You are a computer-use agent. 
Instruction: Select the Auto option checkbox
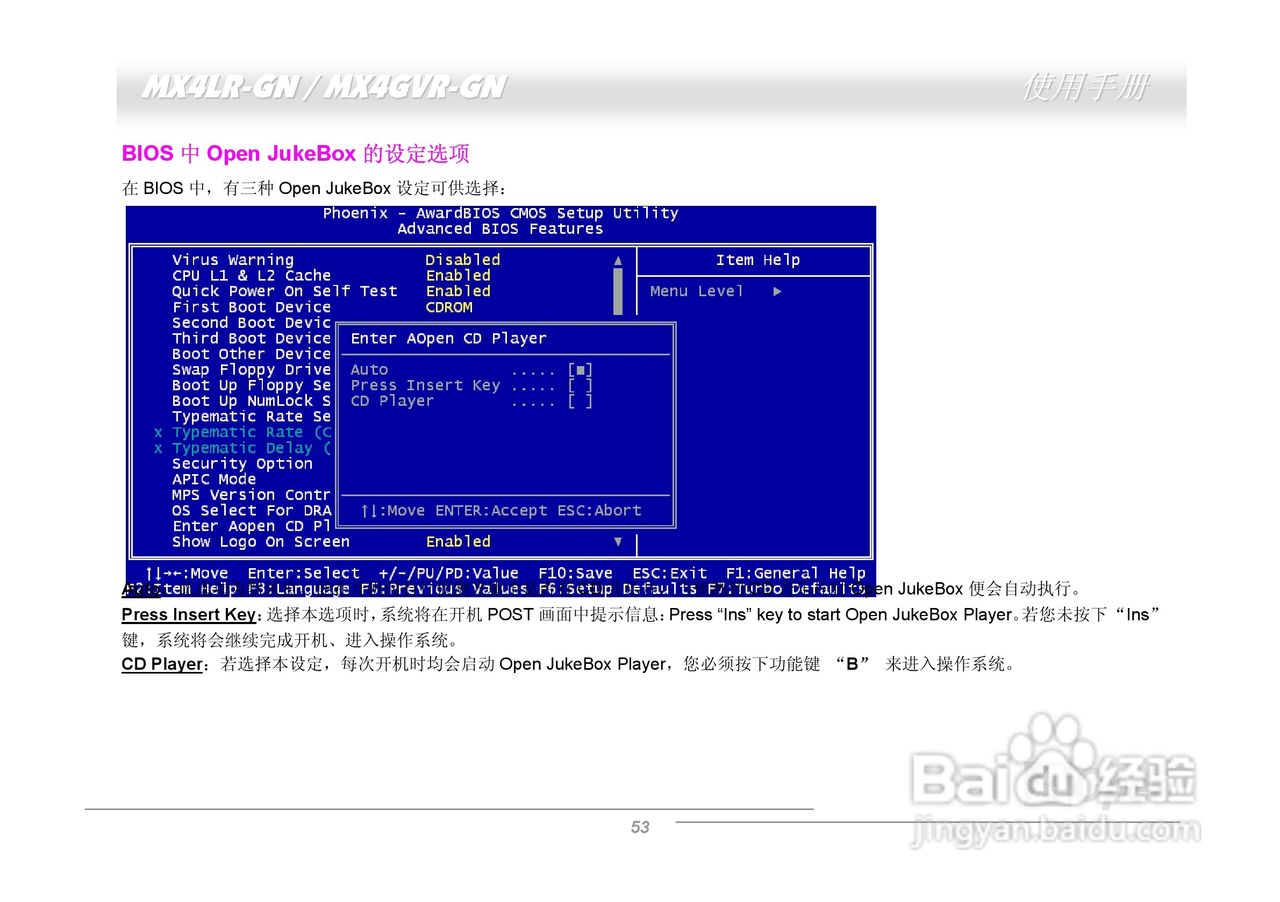(580, 370)
